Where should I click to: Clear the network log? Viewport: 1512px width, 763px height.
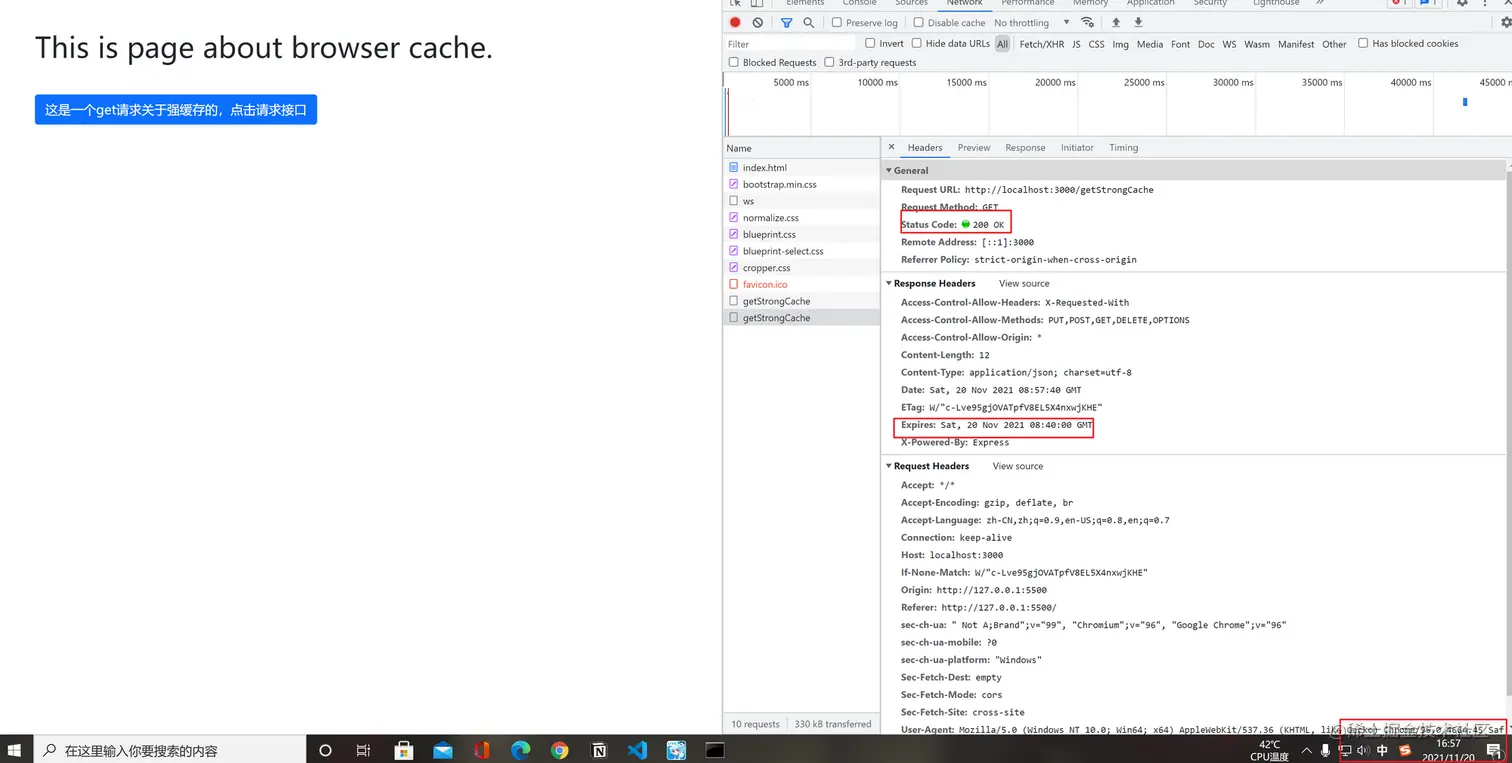pyautogui.click(x=758, y=22)
